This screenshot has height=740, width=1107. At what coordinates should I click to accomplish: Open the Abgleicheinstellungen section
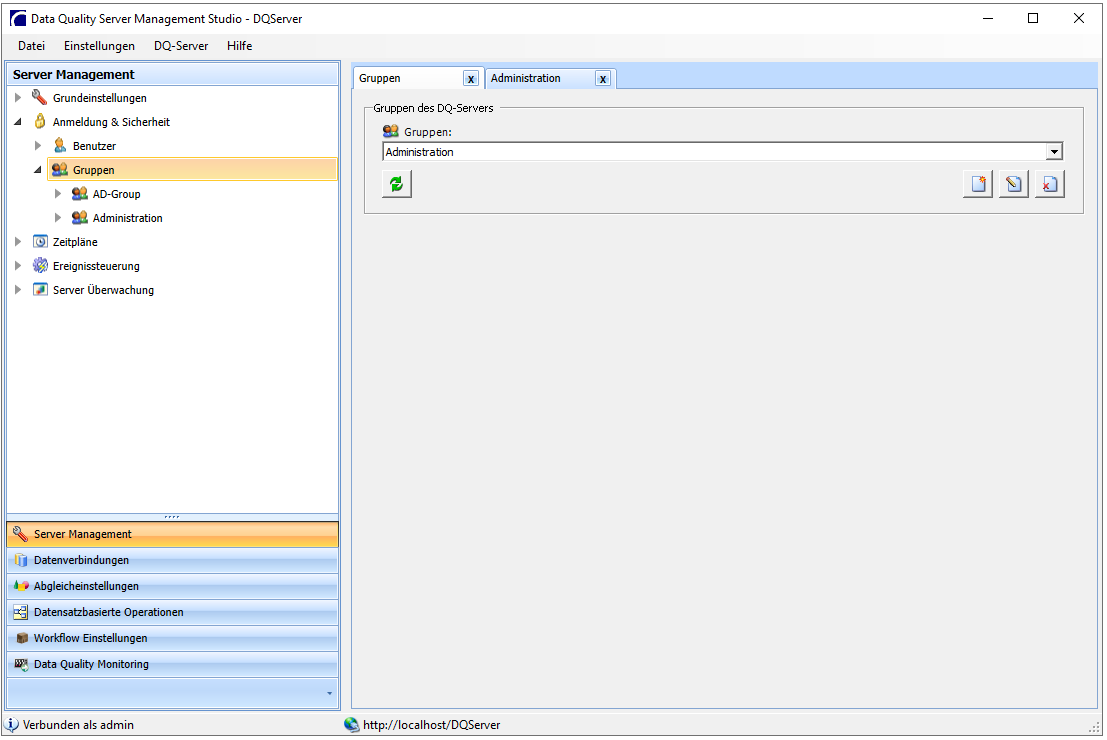point(172,586)
